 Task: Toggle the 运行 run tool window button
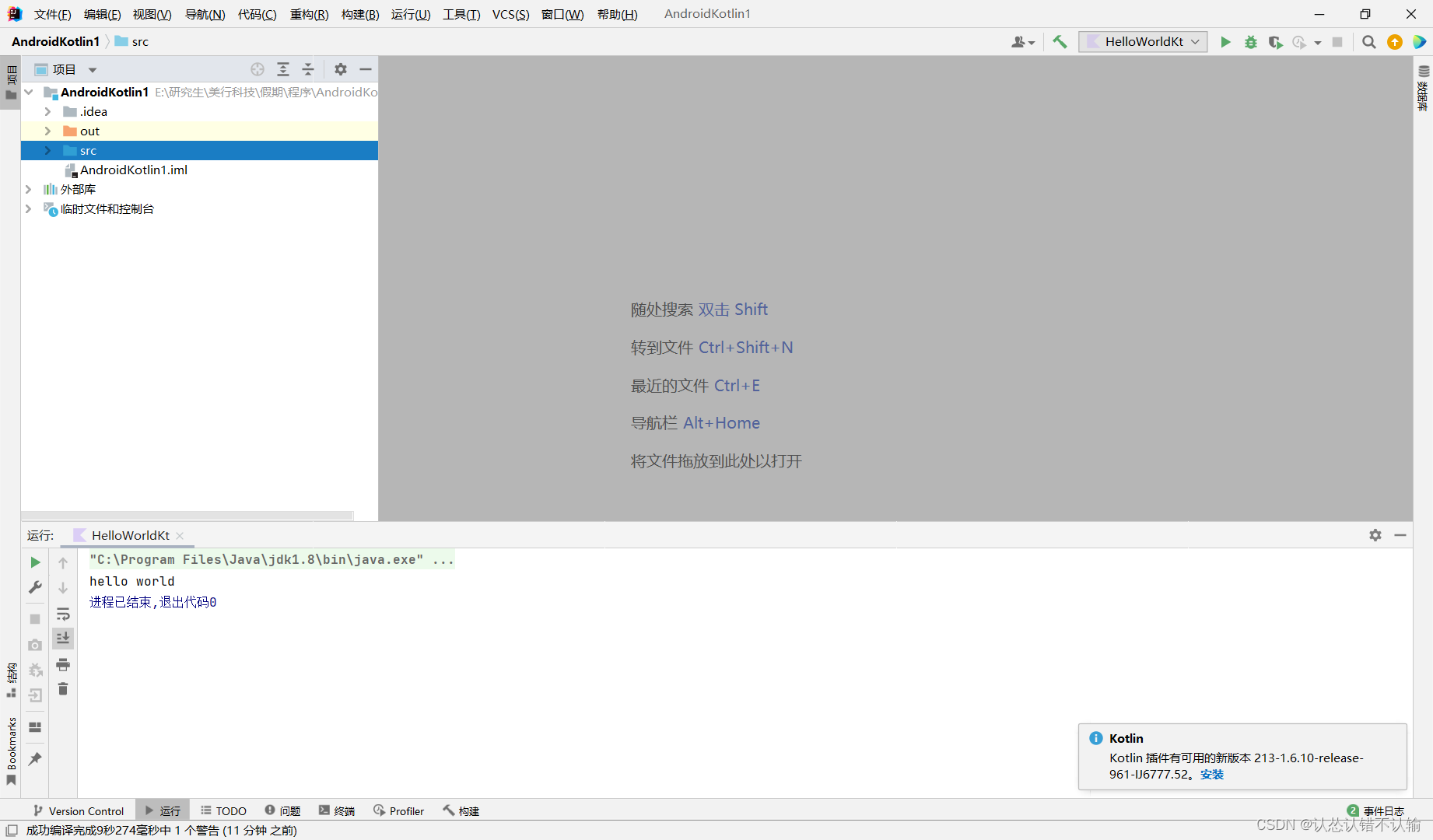tap(163, 810)
